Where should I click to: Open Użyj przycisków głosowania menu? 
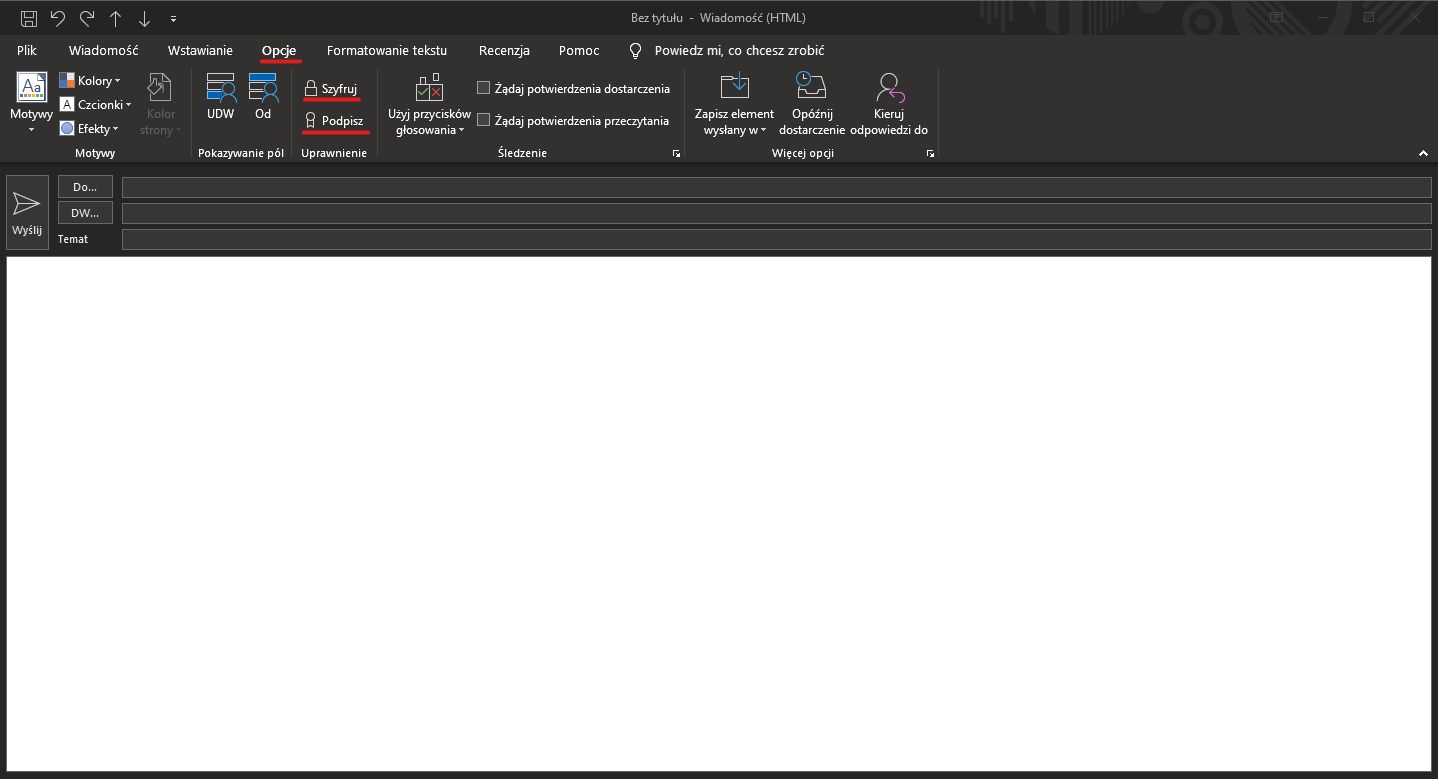429,104
